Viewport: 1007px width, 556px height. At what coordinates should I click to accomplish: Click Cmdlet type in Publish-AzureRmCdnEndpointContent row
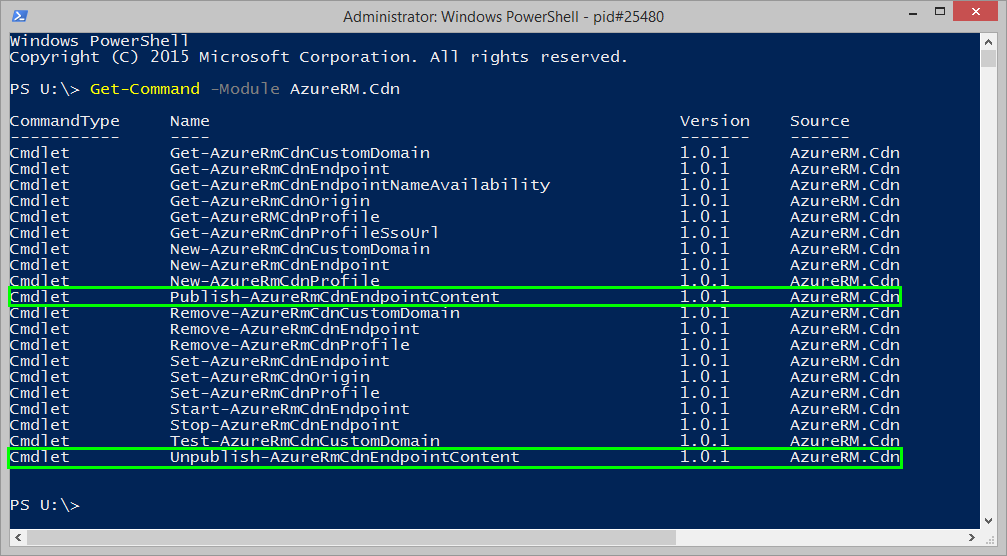pyautogui.click(x=39, y=297)
